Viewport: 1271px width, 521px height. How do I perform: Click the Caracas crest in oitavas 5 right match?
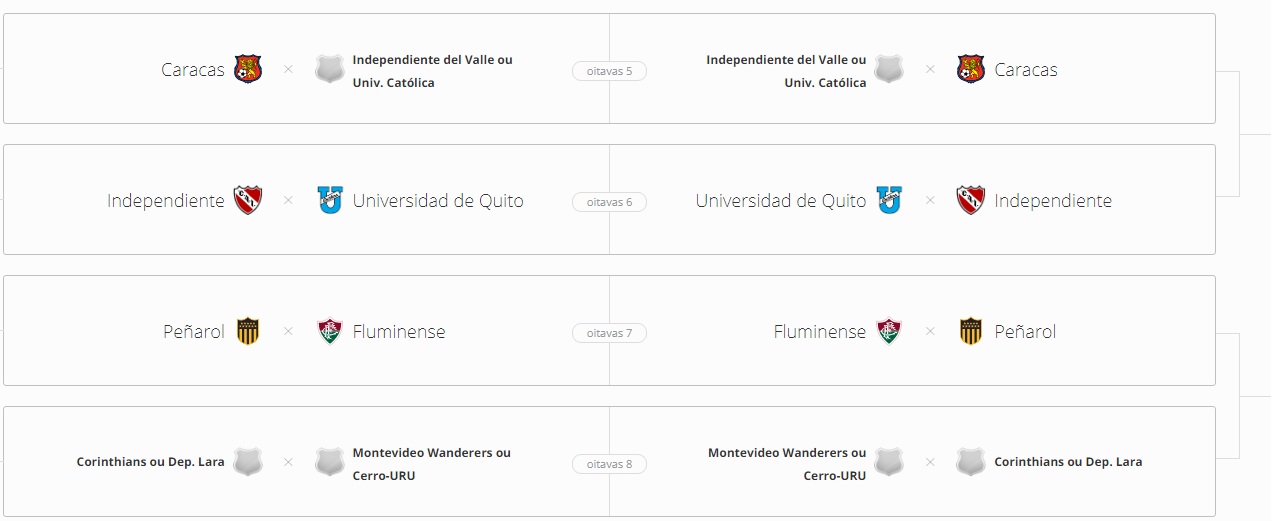(x=970, y=69)
